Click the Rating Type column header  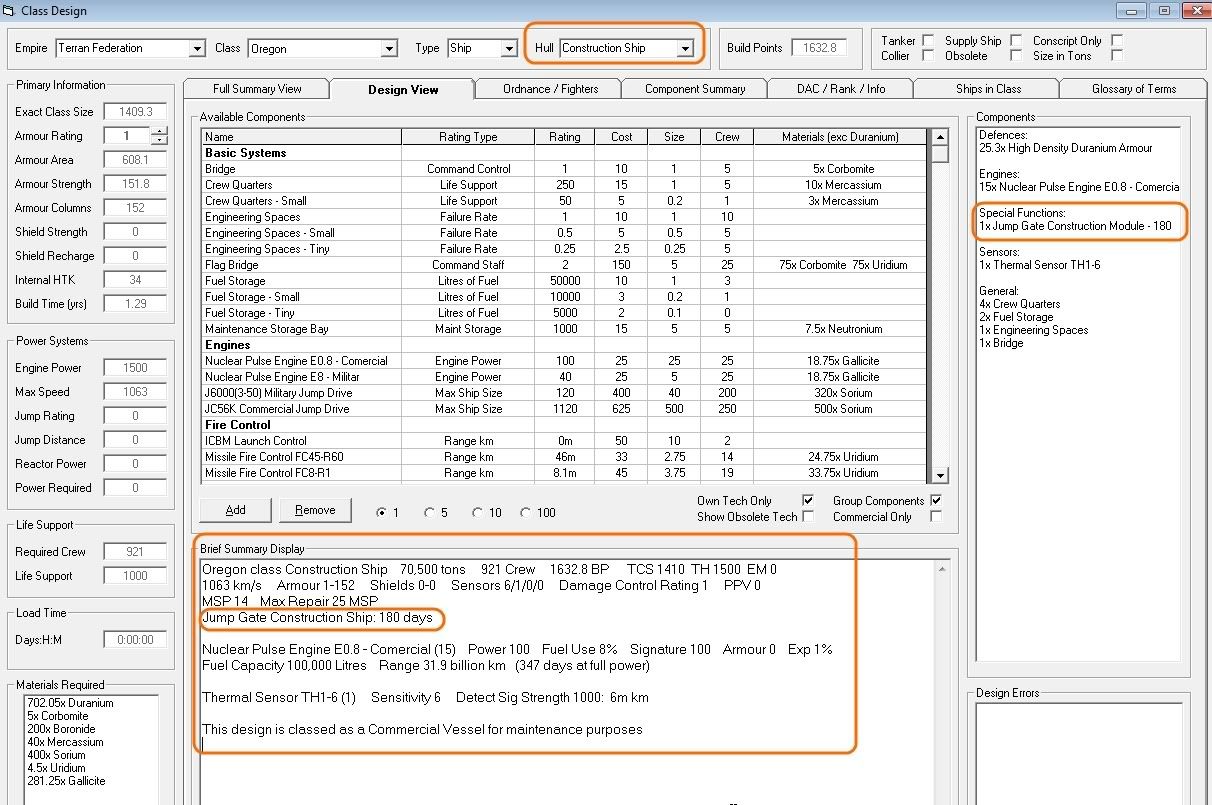coord(468,137)
